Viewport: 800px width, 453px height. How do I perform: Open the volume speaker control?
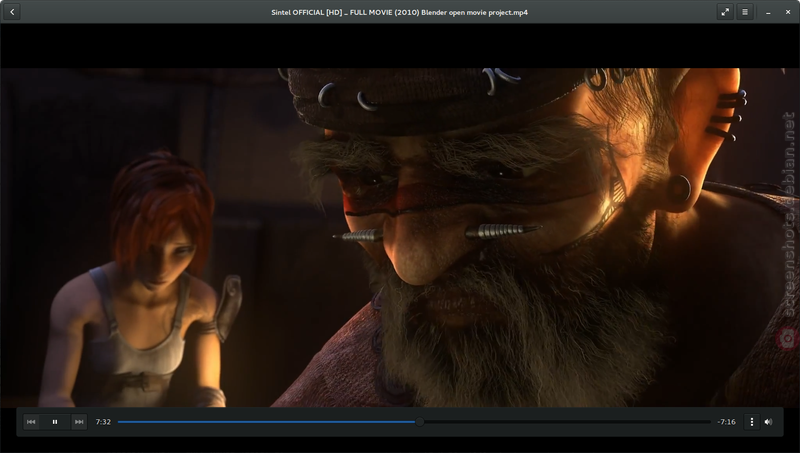pyautogui.click(x=768, y=422)
